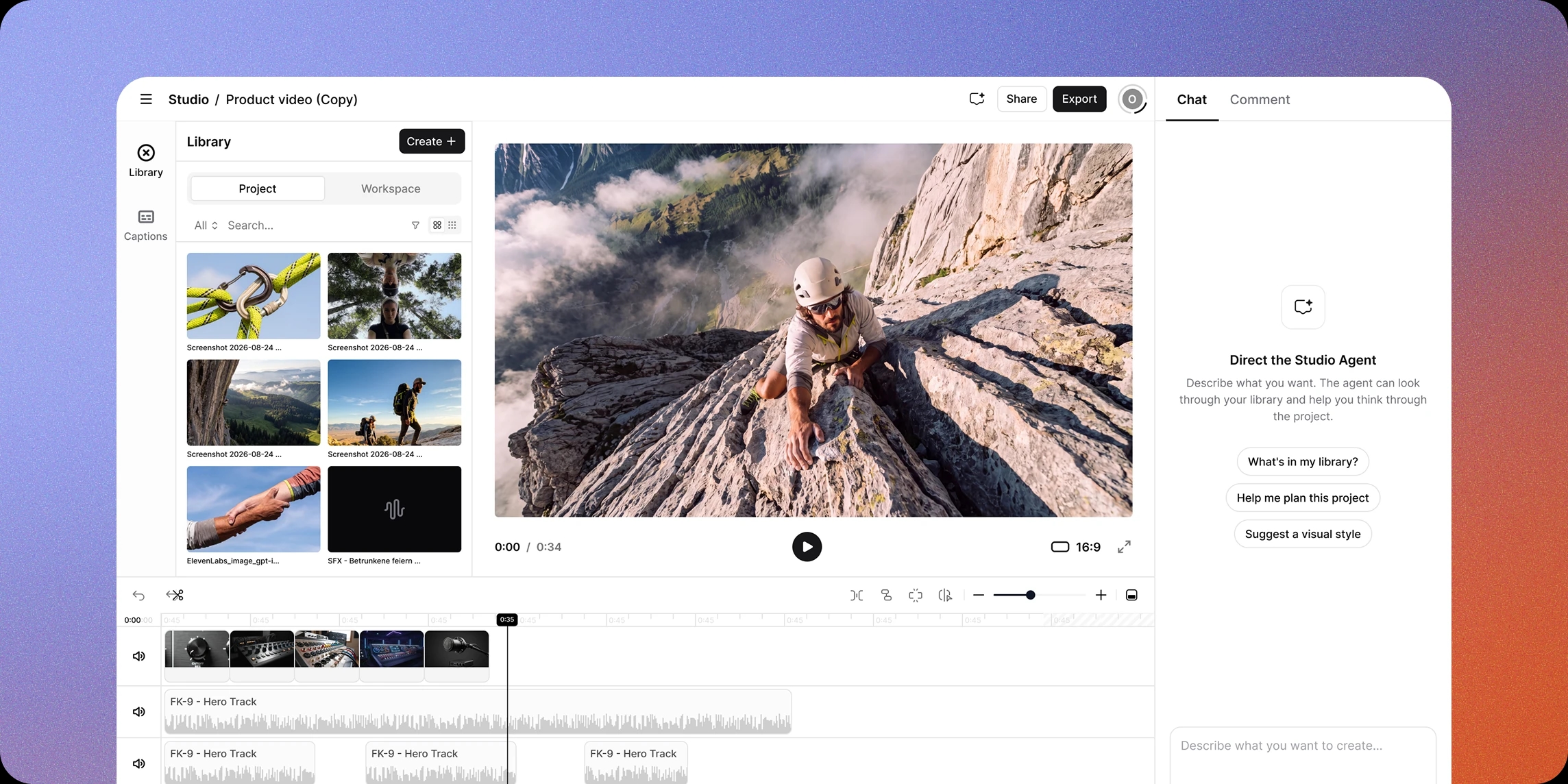Screen dimensions: 1568x784
Task: Switch to the Comment tab
Action: [1260, 99]
